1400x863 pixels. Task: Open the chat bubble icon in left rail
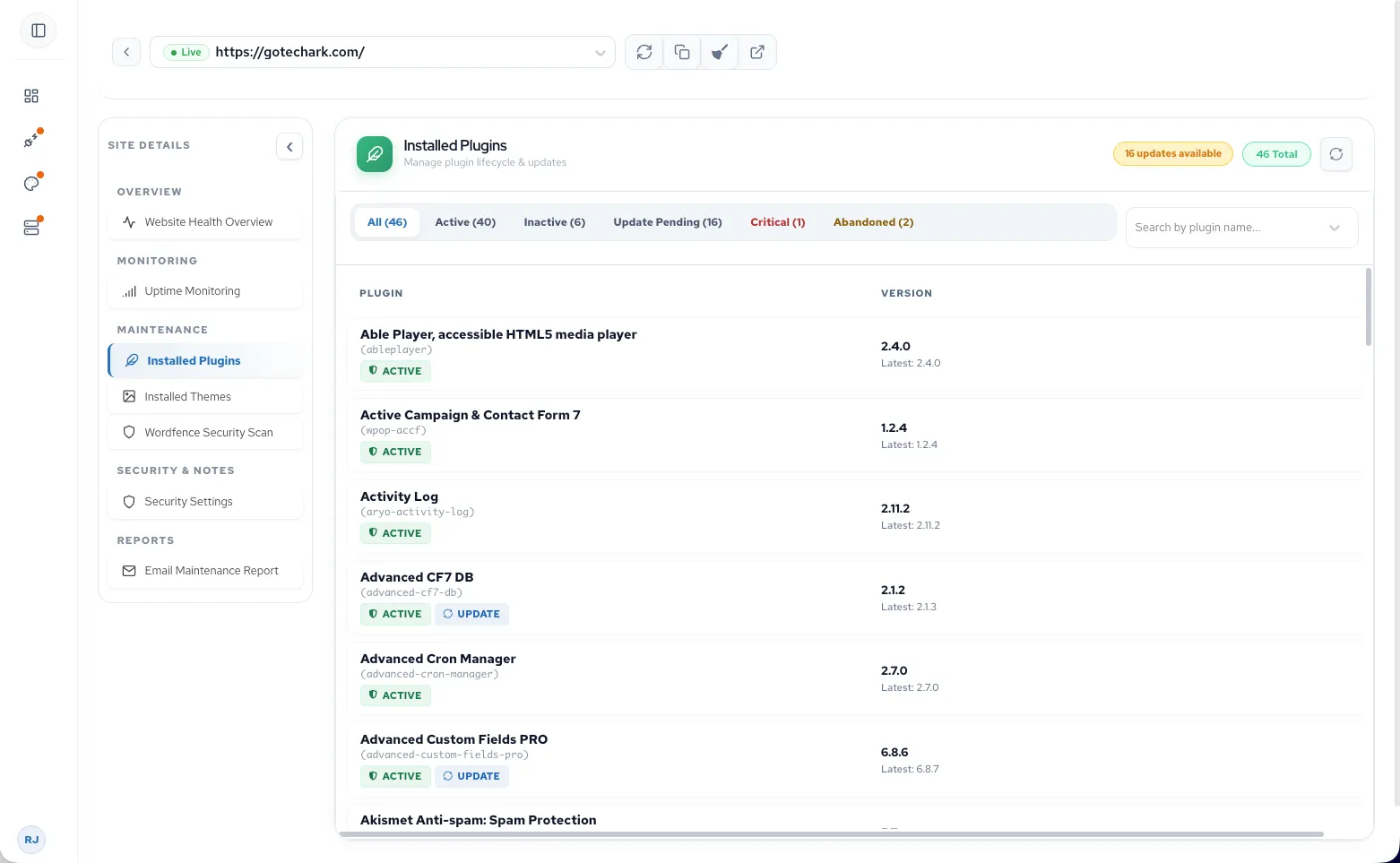pyautogui.click(x=31, y=184)
